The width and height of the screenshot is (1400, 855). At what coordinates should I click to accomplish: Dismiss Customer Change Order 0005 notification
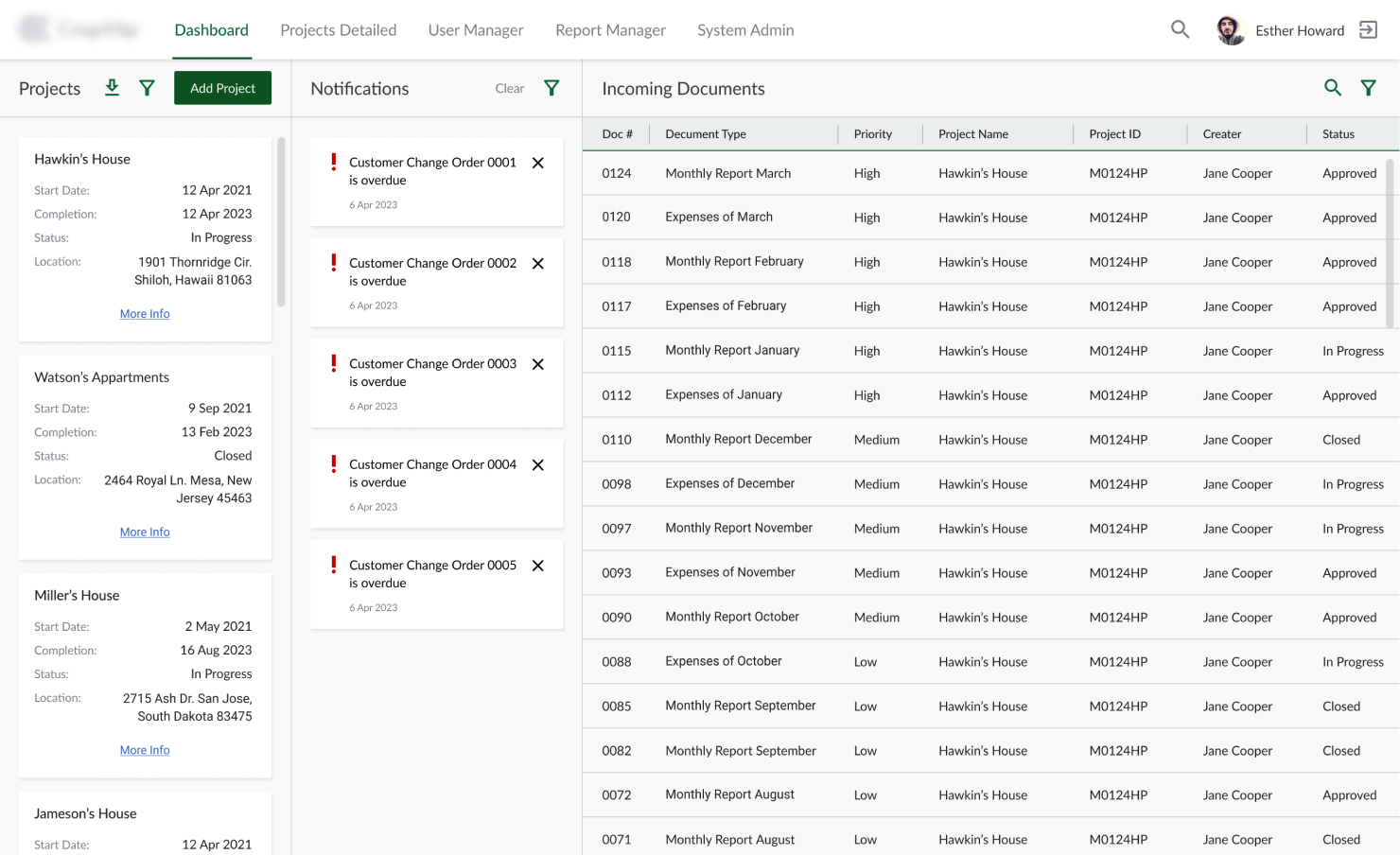pos(538,566)
